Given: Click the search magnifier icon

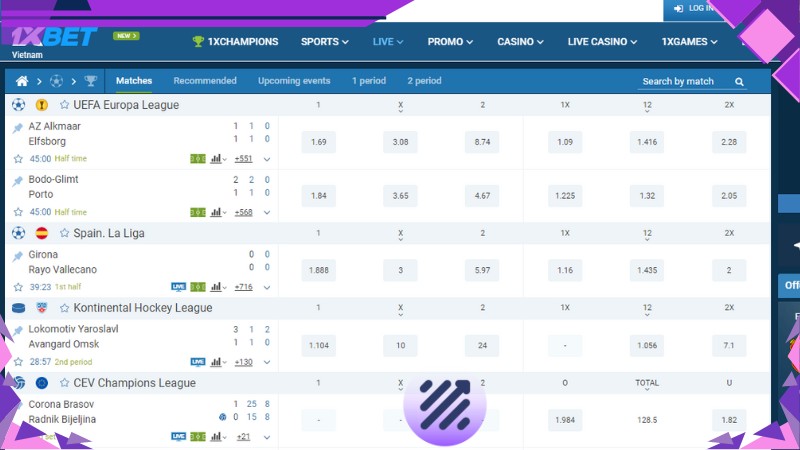Looking at the screenshot, I should 739,82.
